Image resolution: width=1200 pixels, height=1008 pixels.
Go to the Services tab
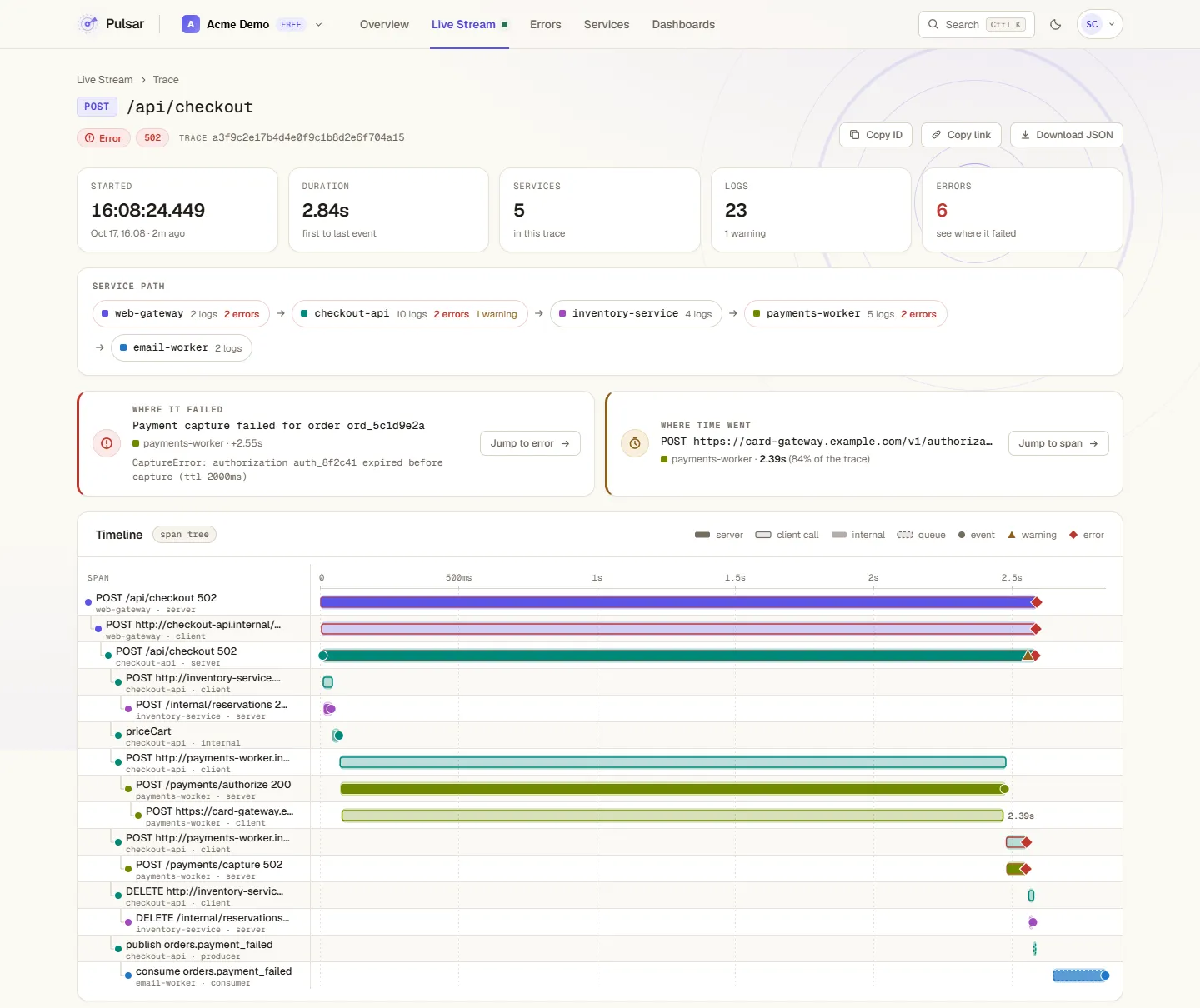coord(607,25)
